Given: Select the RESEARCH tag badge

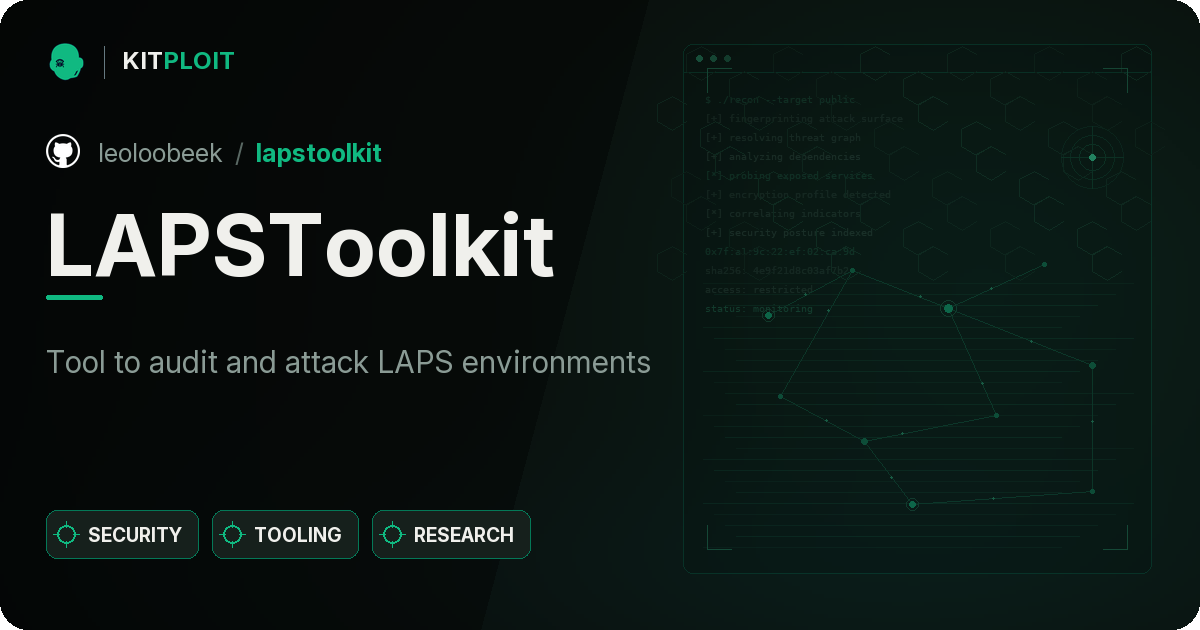Looking at the screenshot, I should coord(451,535).
